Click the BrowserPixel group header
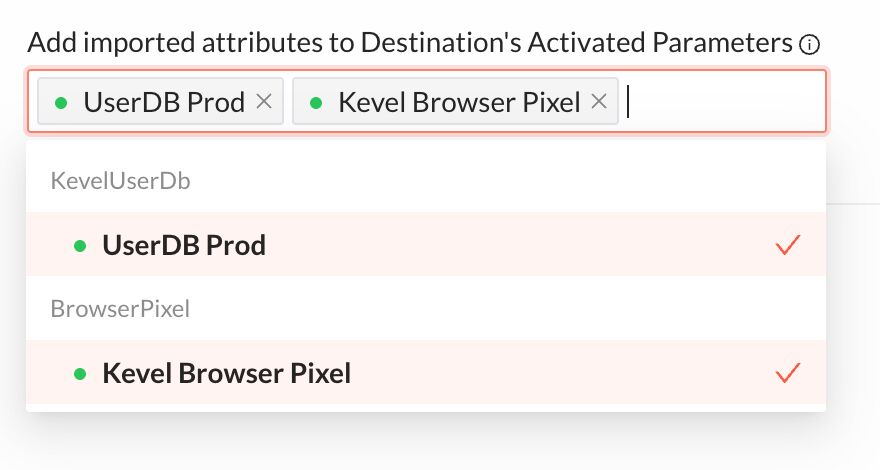The height and width of the screenshot is (470, 880). pos(120,309)
